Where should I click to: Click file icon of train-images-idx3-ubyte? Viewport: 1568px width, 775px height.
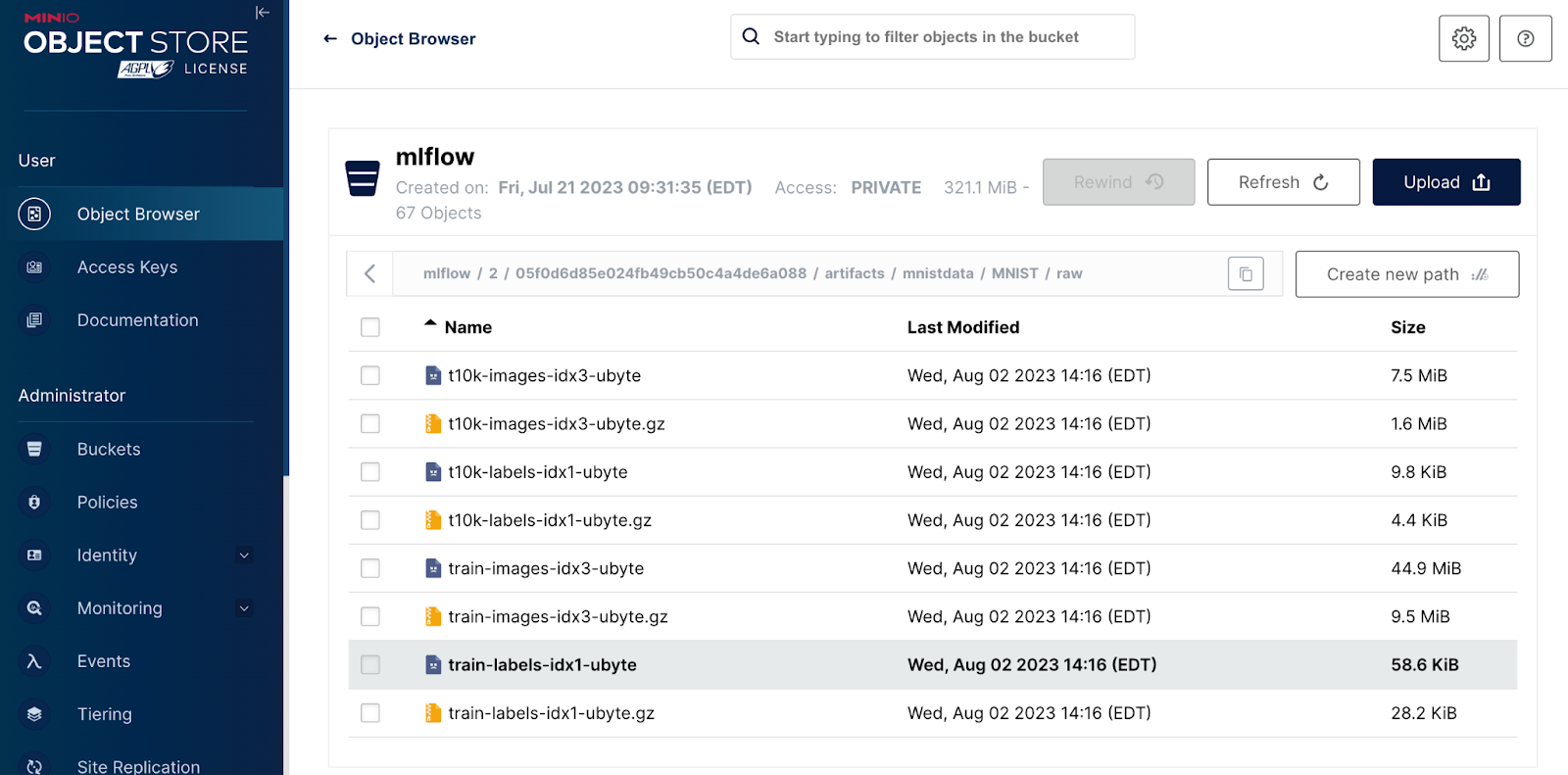click(433, 568)
